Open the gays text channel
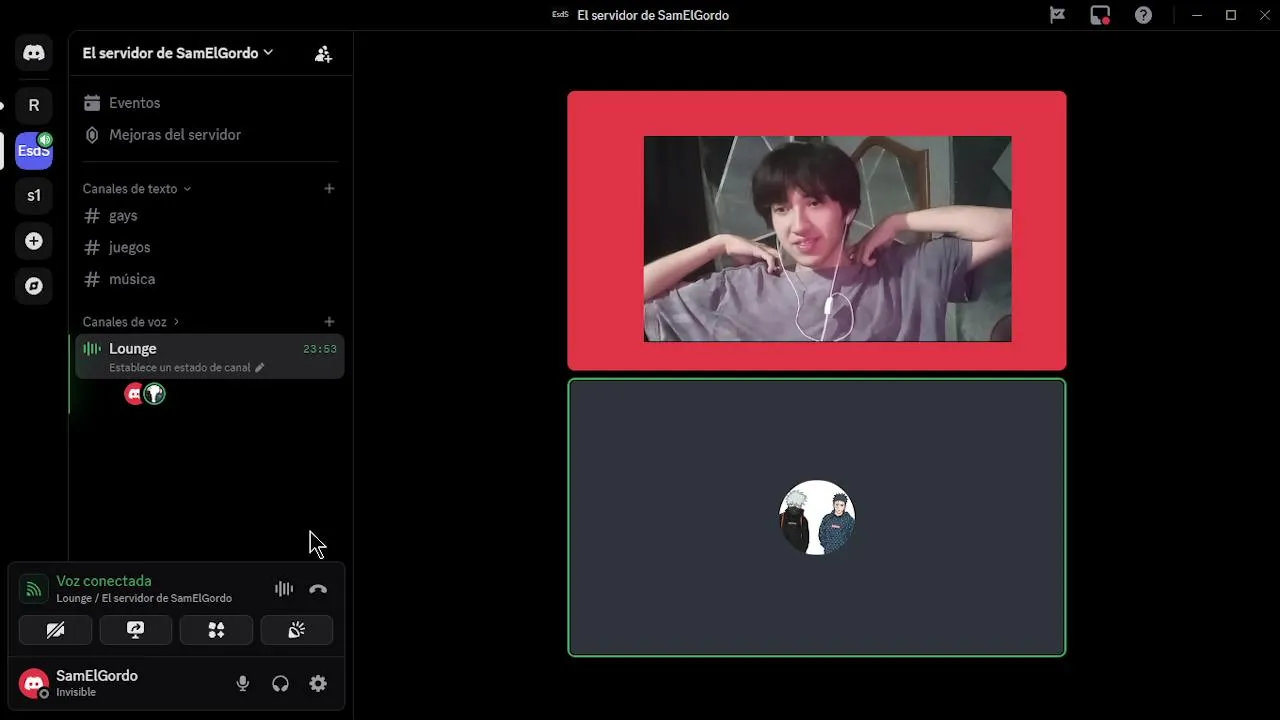The image size is (1280, 720). (x=209, y=216)
